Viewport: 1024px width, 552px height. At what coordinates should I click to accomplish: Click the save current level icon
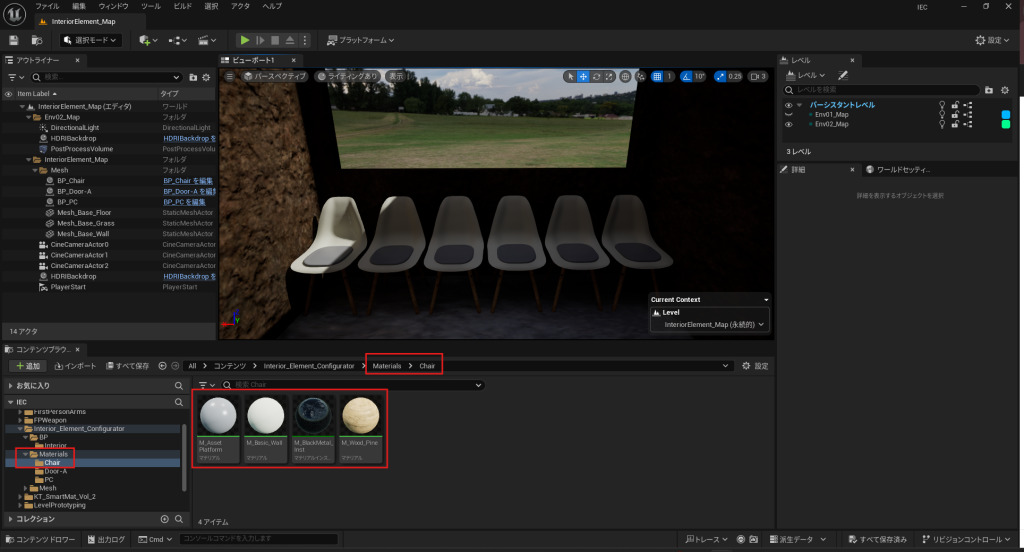[14, 40]
